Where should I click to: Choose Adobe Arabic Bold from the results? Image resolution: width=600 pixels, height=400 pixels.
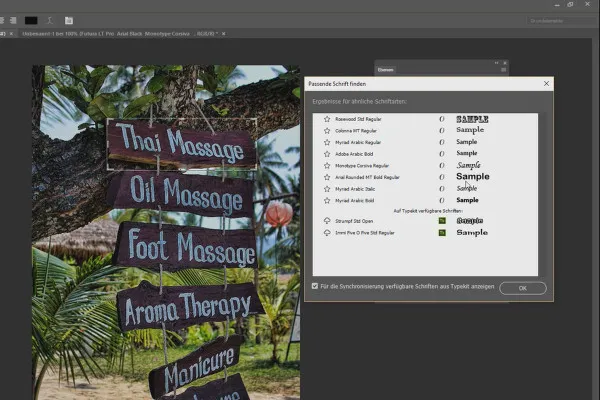click(354, 154)
